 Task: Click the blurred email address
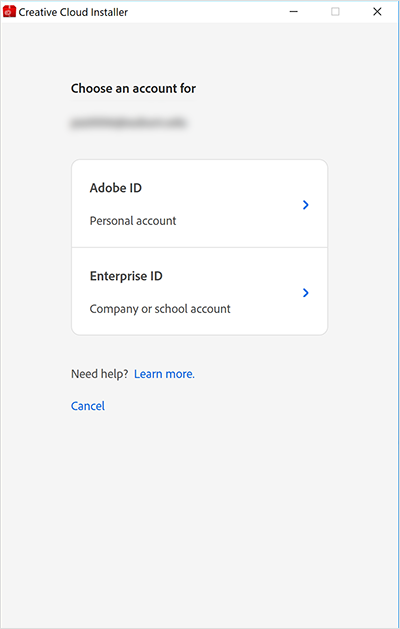click(x=128, y=122)
